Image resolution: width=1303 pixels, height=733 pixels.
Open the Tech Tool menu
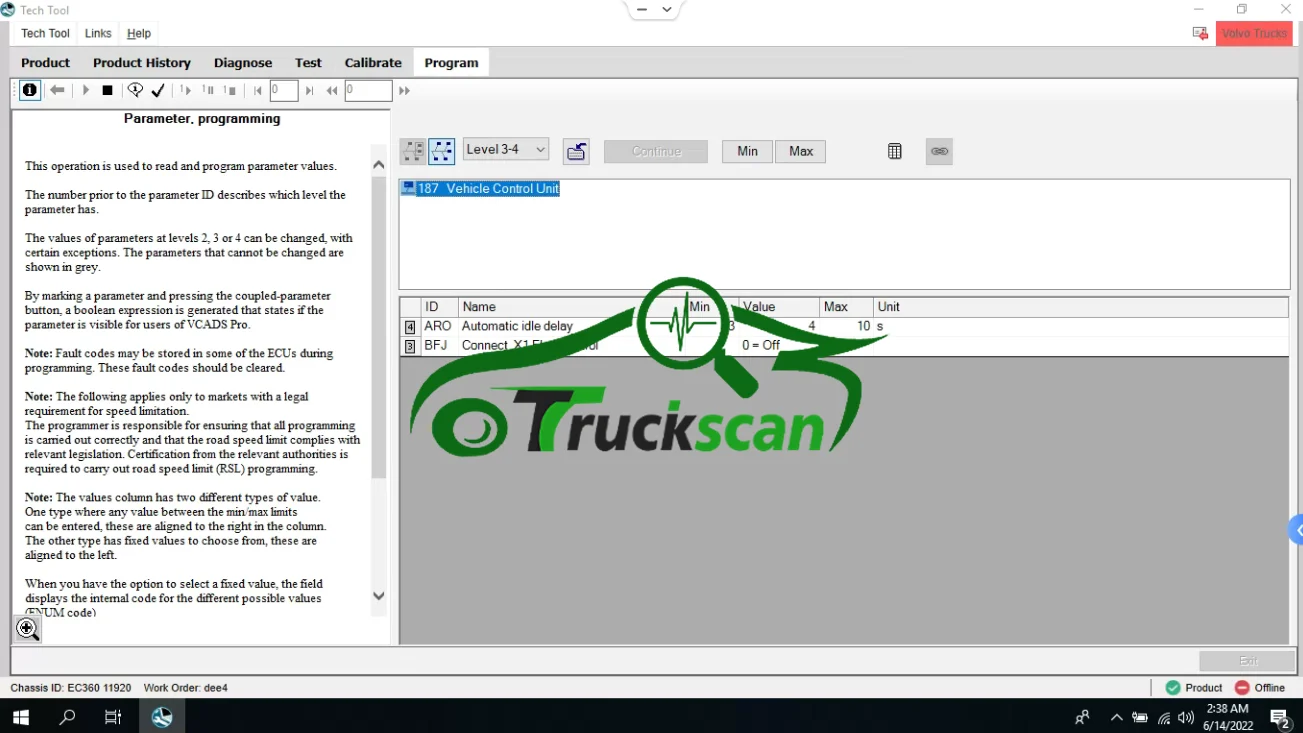pos(46,34)
